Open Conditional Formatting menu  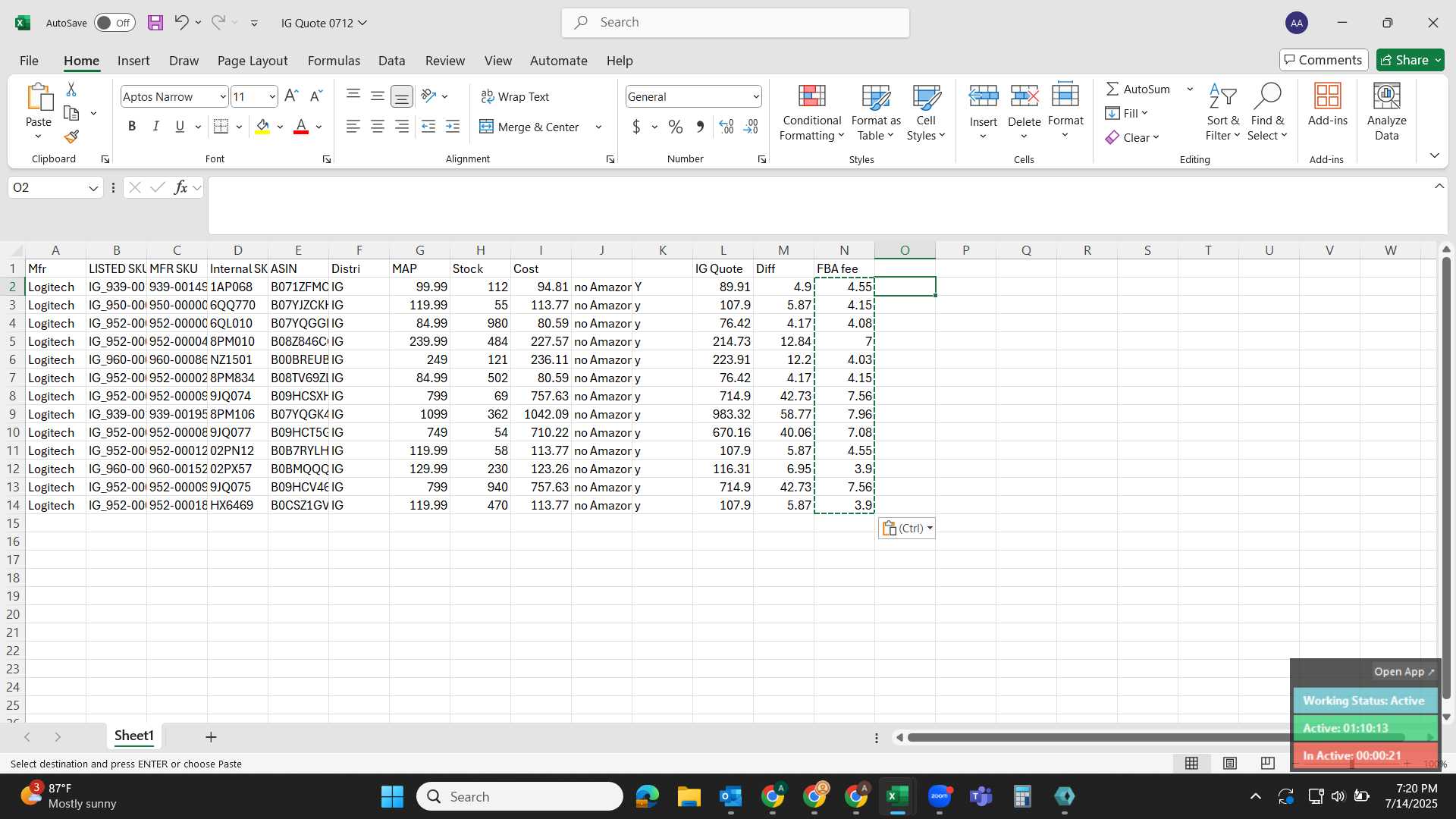(812, 112)
